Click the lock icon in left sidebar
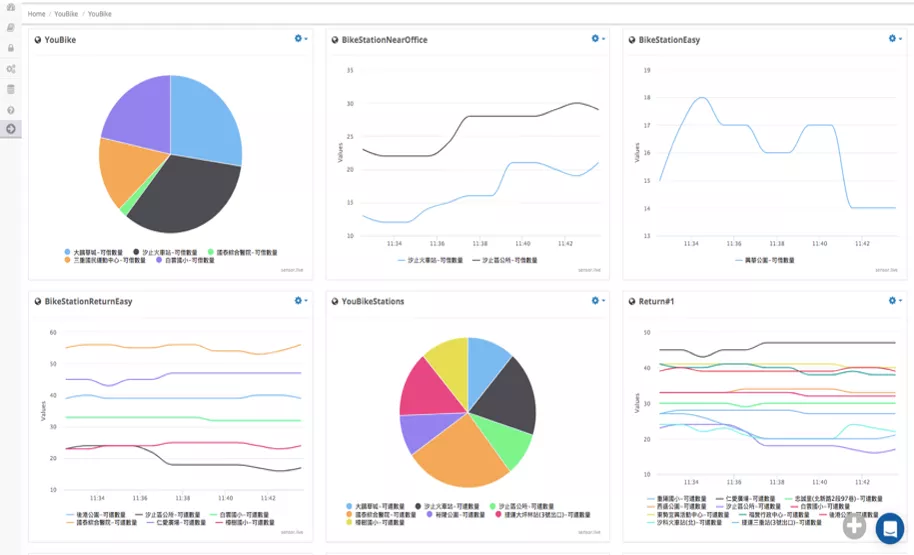914x555 pixels. 10,48
